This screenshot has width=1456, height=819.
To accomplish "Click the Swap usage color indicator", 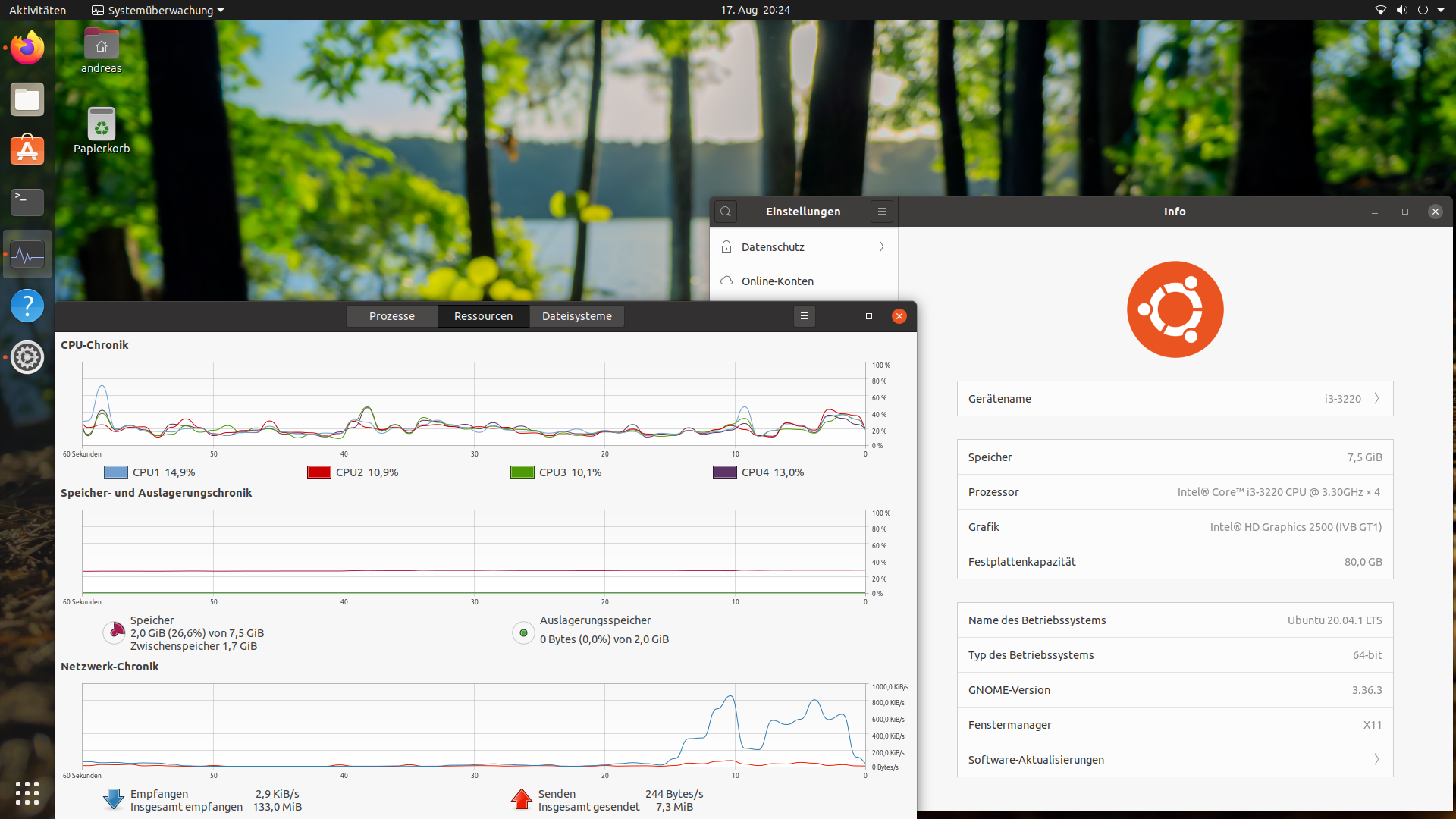I will [523, 632].
